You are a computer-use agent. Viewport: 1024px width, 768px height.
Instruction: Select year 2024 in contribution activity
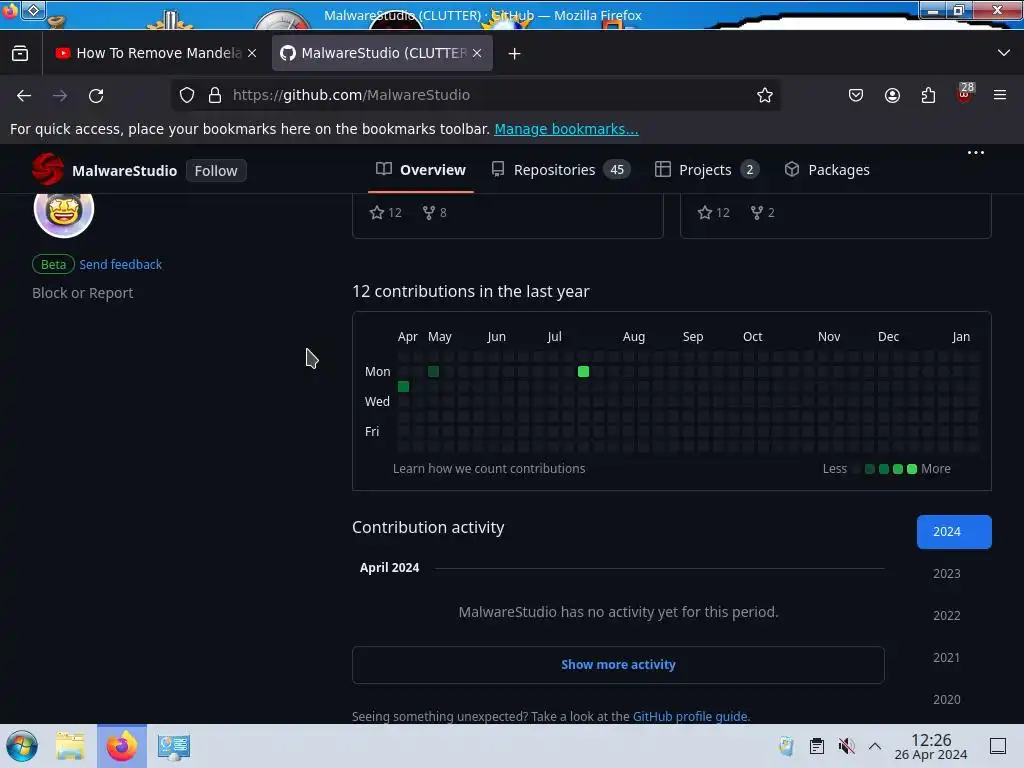pos(954,532)
